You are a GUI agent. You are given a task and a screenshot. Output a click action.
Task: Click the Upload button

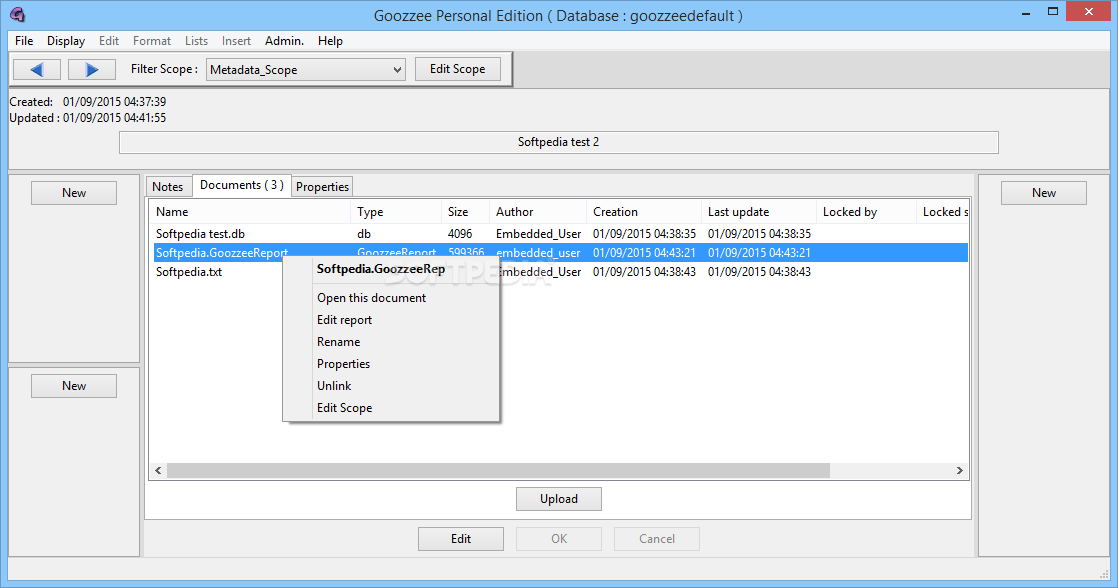pyautogui.click(x=559, y=499)
